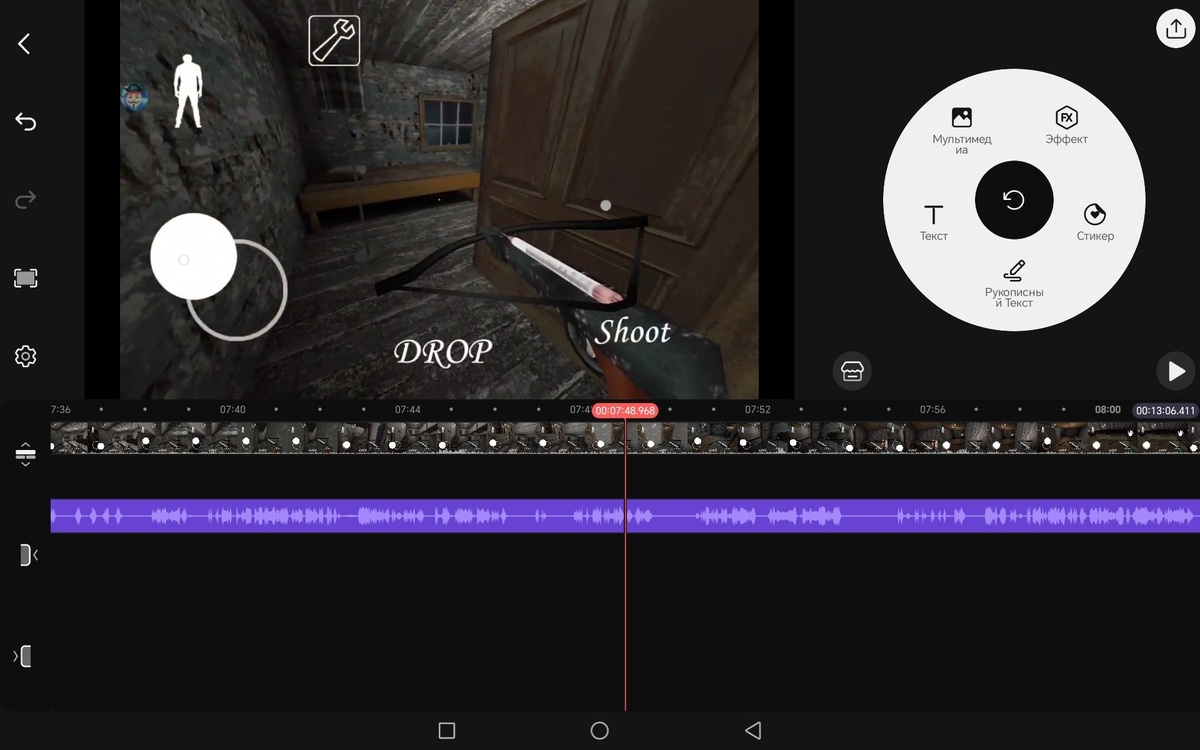
Task: Undo the last edit
Action: 25,122
